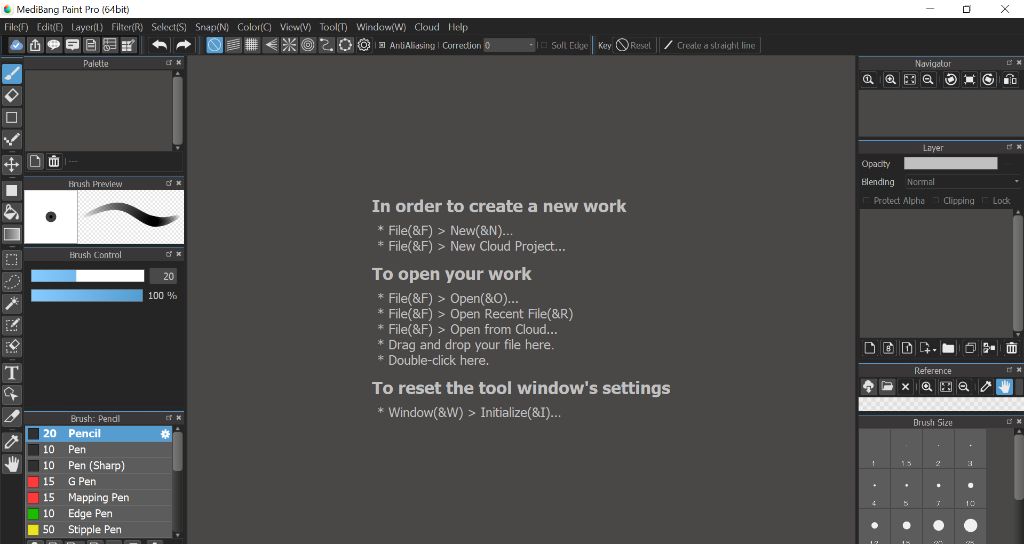
Task: Open file in the Reference panel
Action: coord(887,387)
